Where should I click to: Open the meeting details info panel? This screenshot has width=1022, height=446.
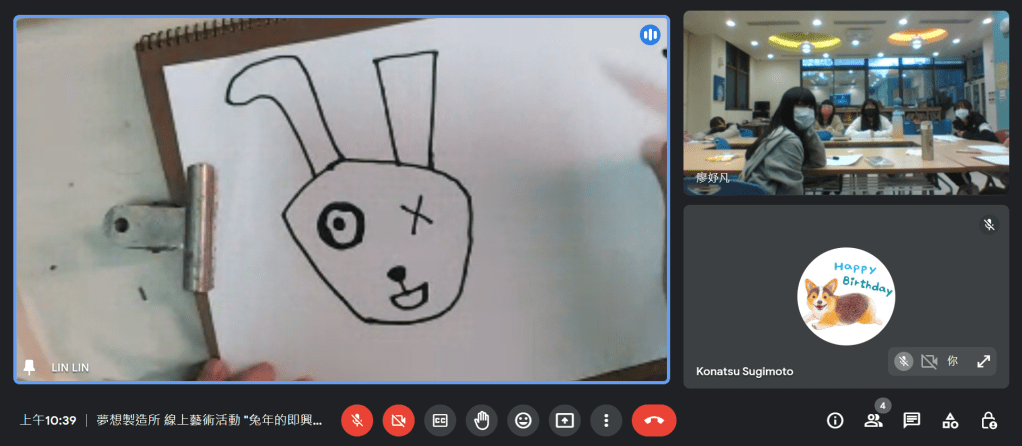coord(835,420)
